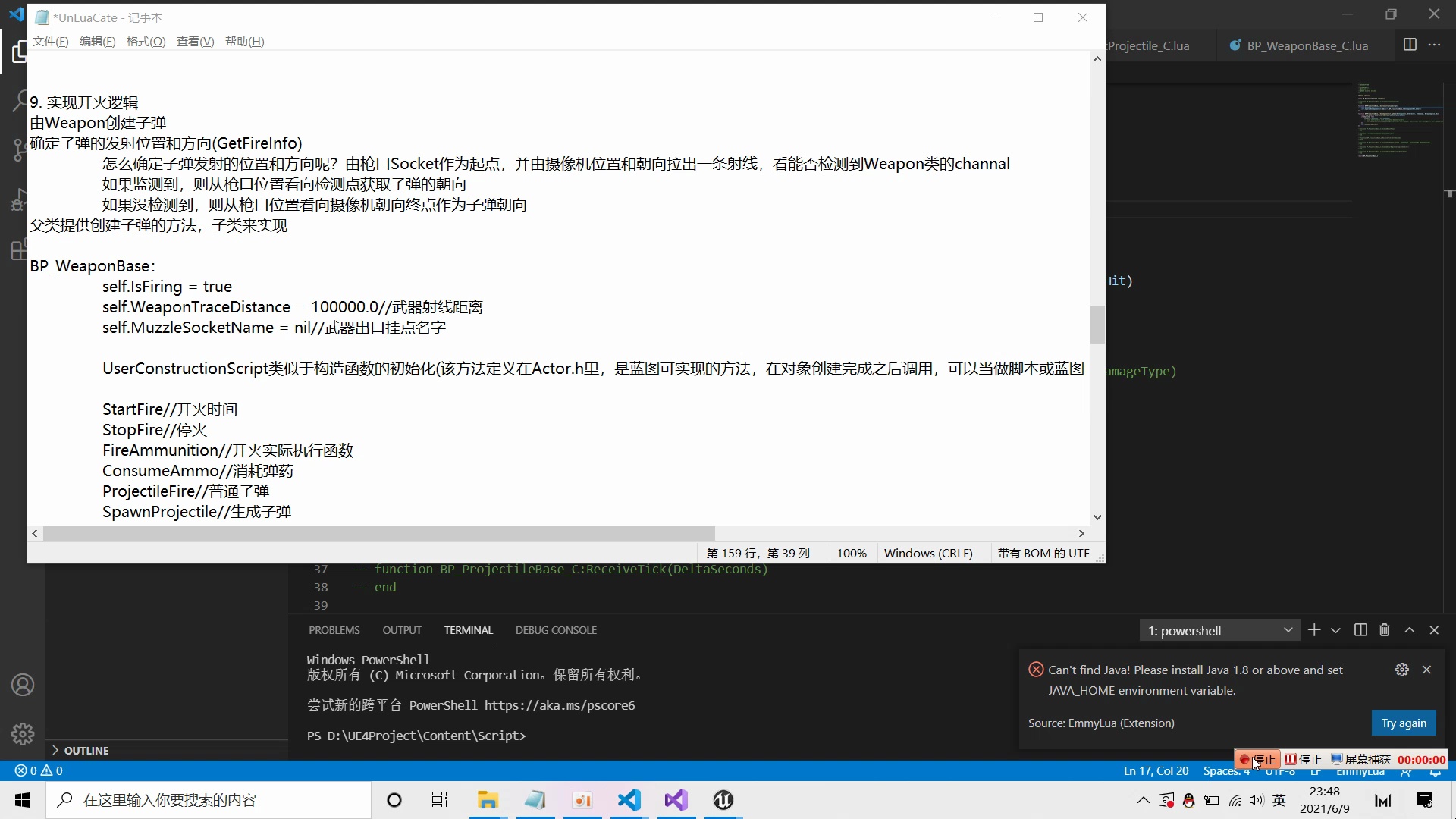
Task: Create a new terminal with the plus icon
Action: click(x=1313, y=629)
